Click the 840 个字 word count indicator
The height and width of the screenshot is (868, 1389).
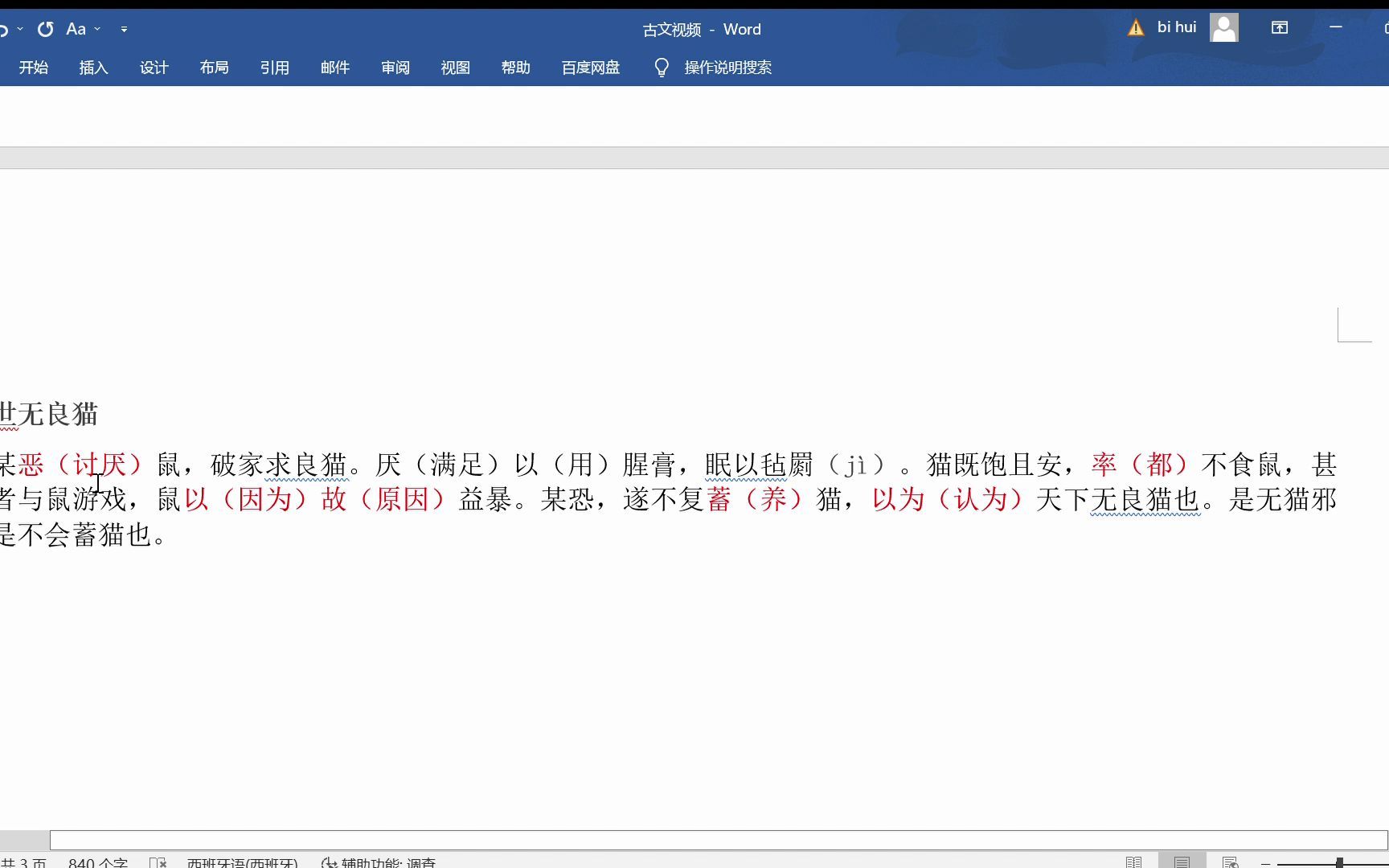pyautogui.click(x=98, y=862)
